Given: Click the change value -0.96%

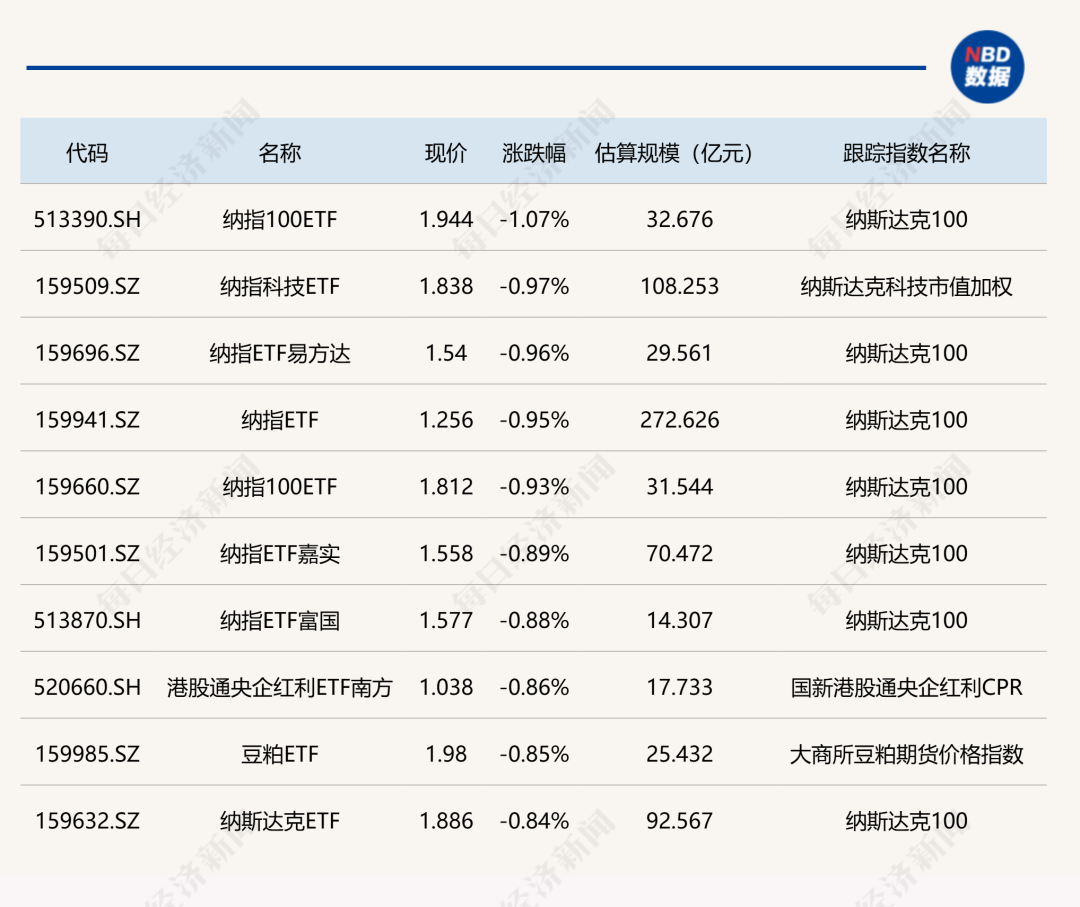Looking at the screenshot, I should click(534, 353).
